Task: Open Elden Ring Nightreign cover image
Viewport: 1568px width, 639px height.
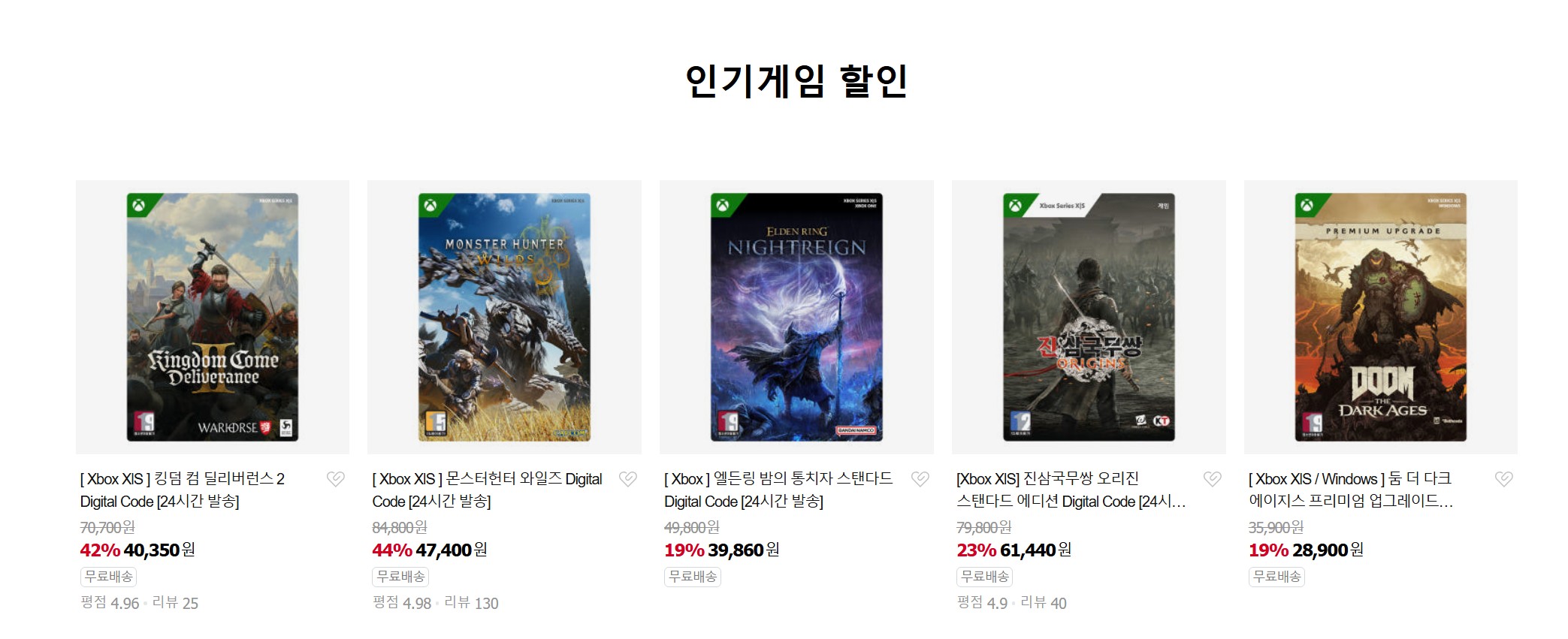Action: [x=796, y=317]
